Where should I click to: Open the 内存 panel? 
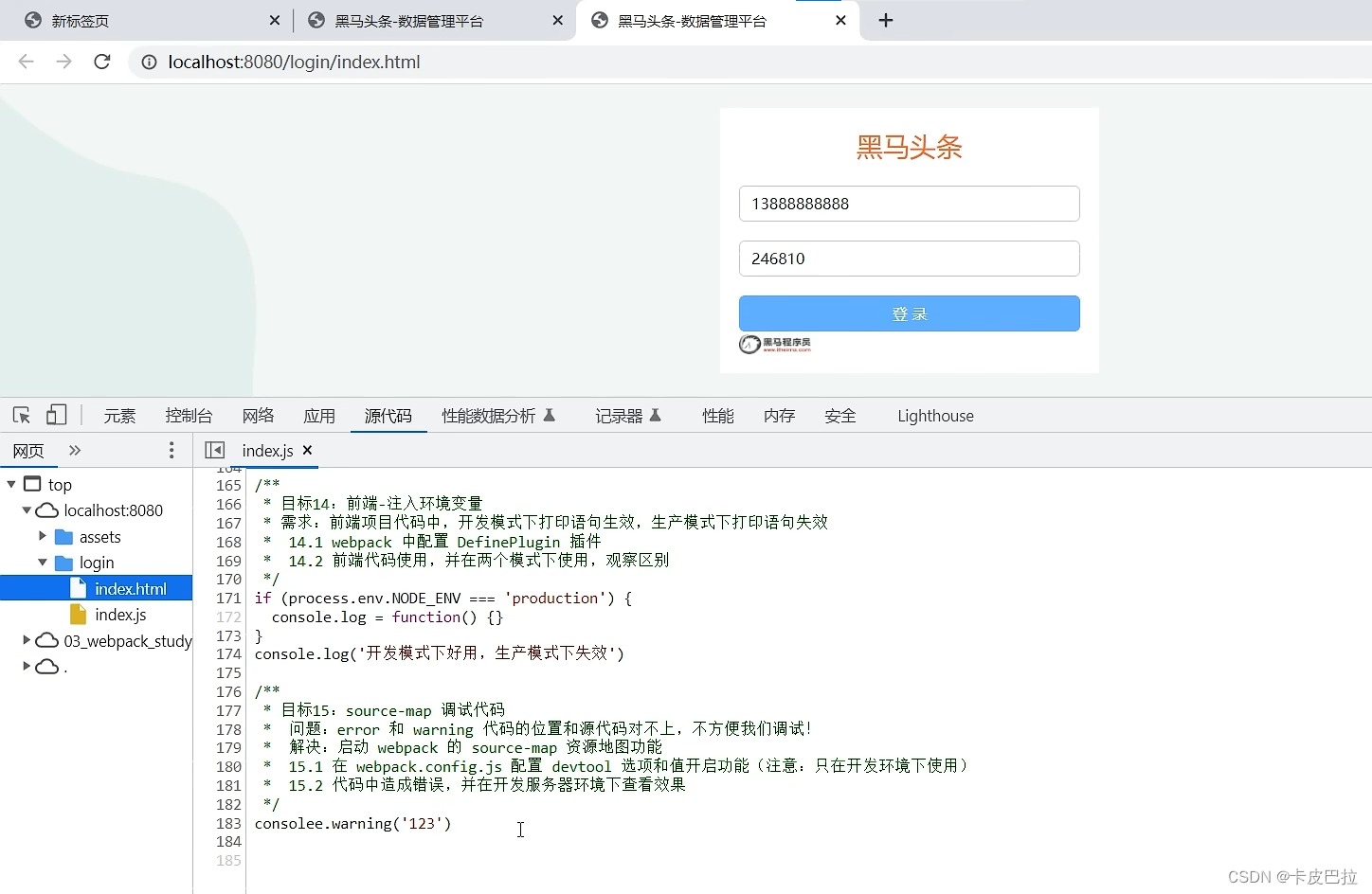pyautogui.click(x=779, y=415)
